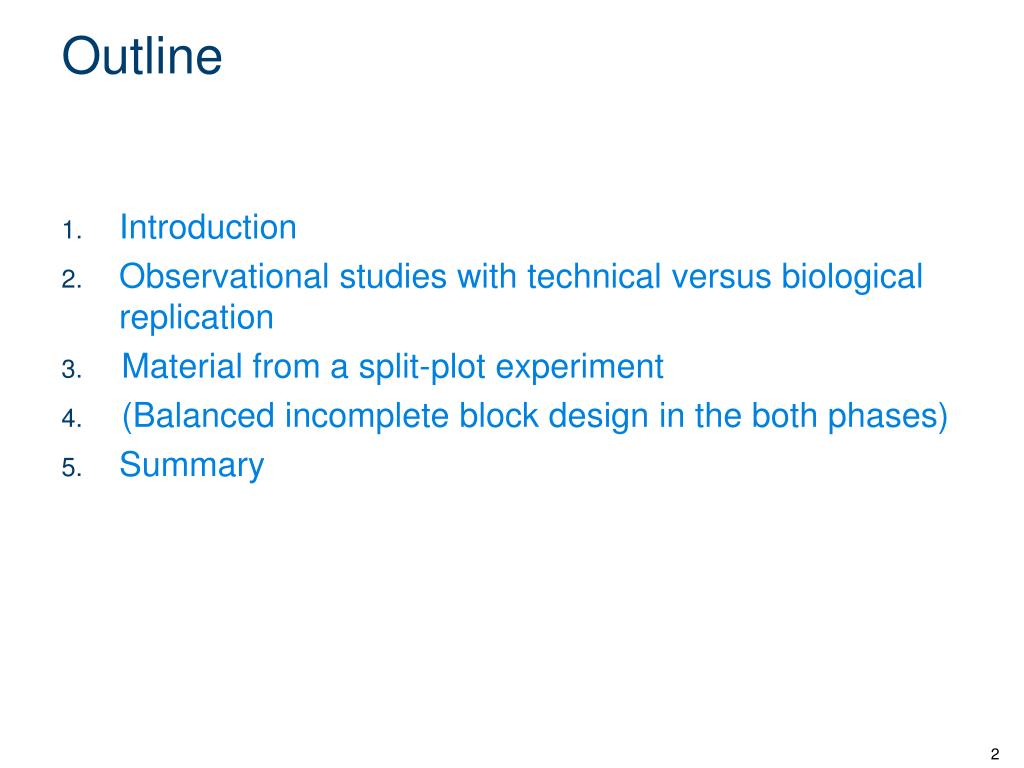Click the word 'versus' in item two
The height and width of the screenshot is (768, 1024).
coord(721,276)
